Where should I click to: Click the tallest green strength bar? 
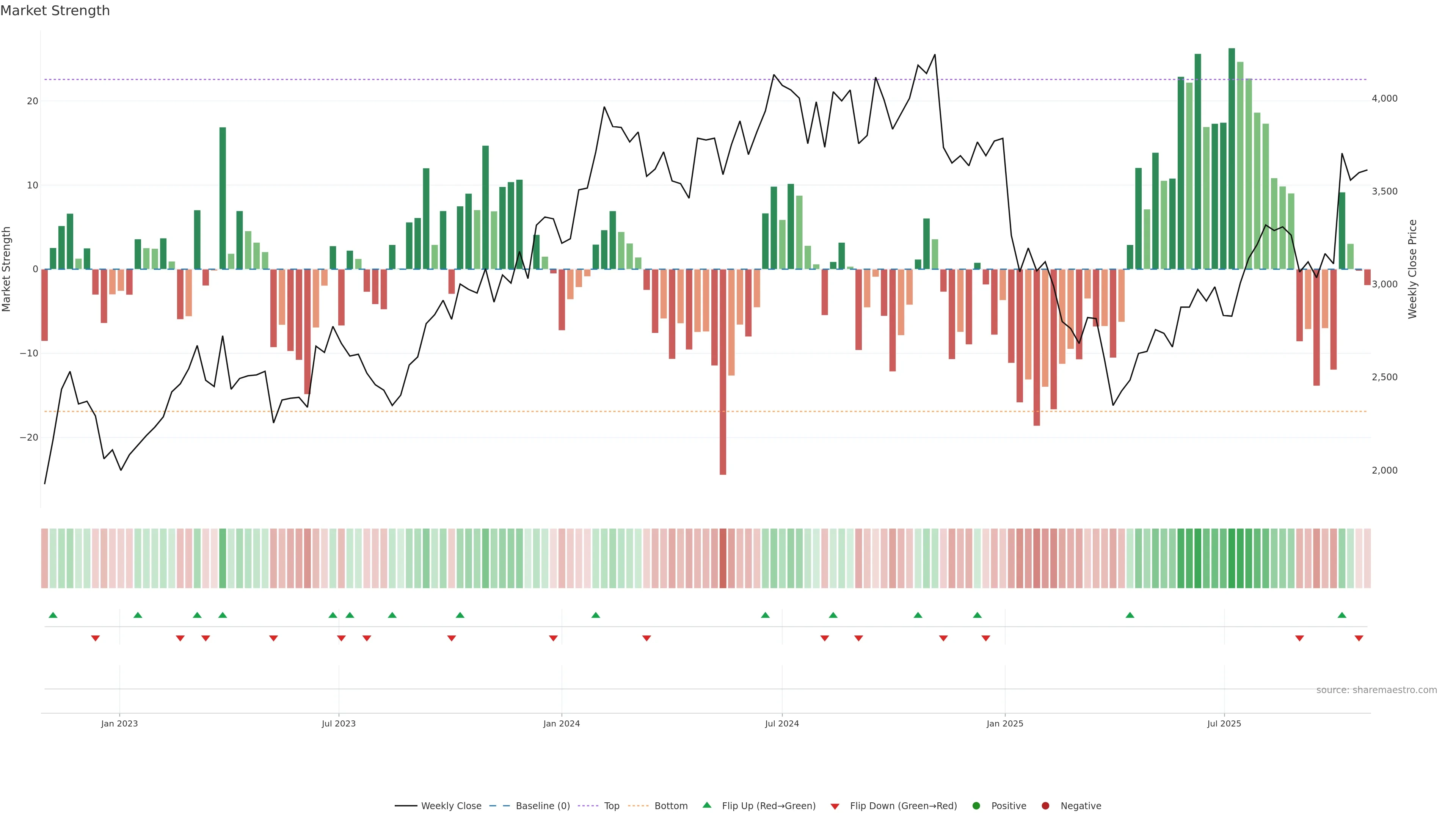point(1232,158)
